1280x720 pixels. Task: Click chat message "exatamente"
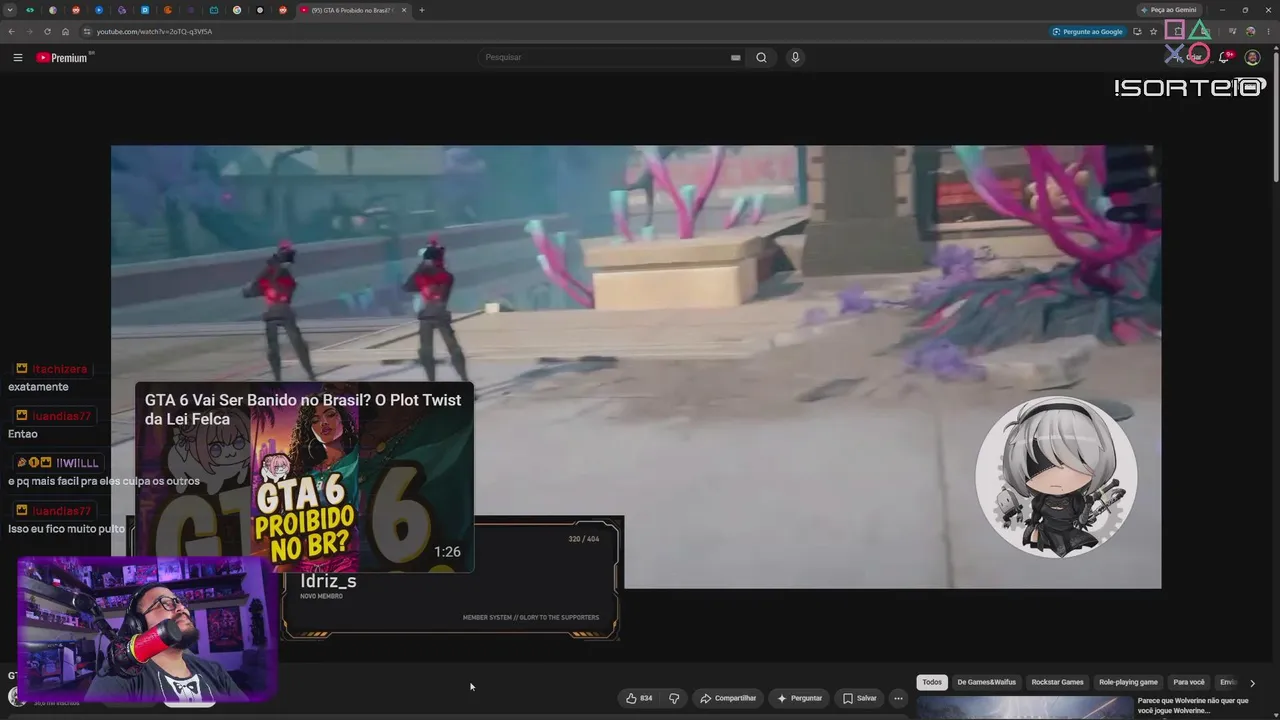tap(38, 387)
